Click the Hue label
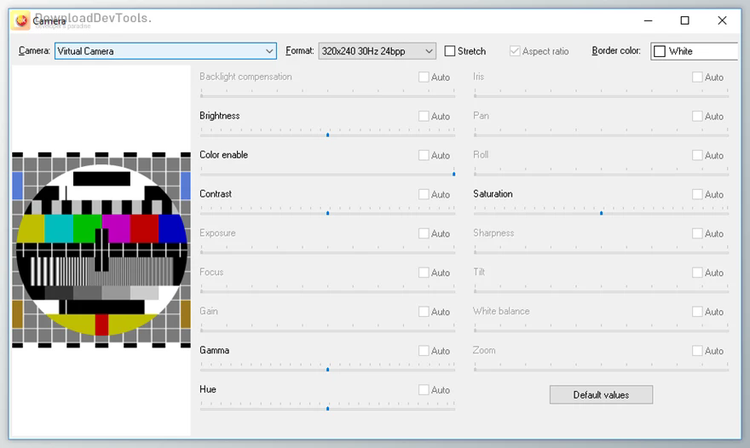This screenshot has width=750, height=448. (208, 389)
